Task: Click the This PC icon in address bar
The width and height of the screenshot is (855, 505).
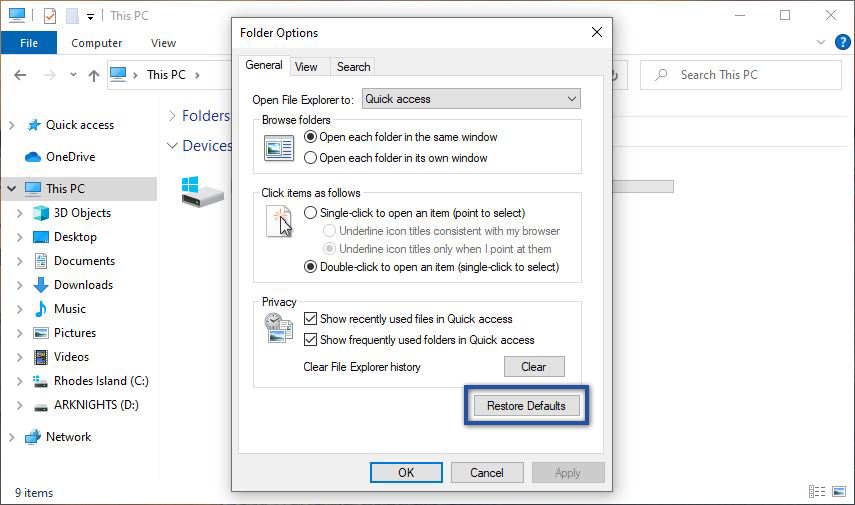Action: (x=118, y=74)
